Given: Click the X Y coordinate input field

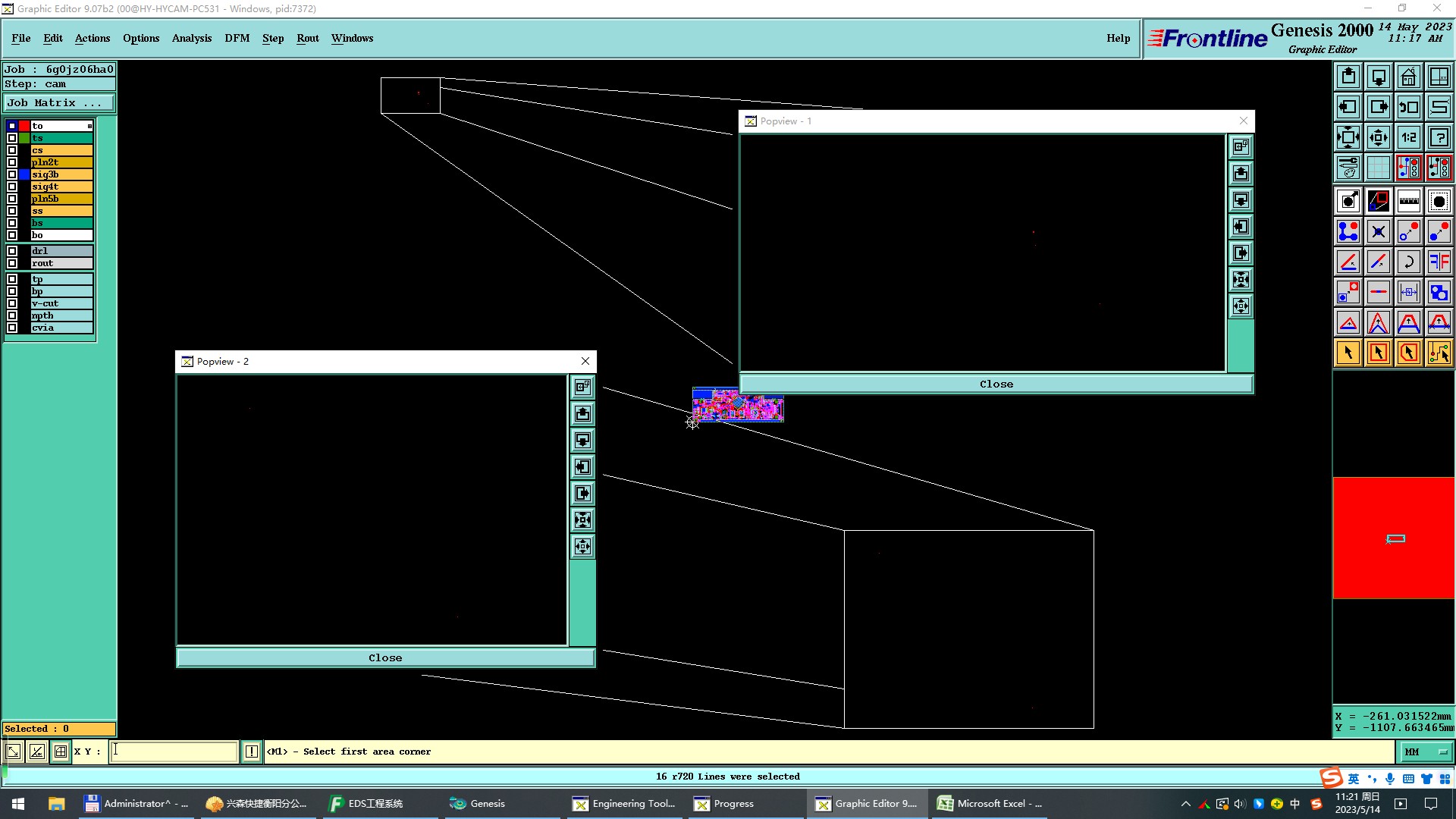Looking at the screenshot, I should pos(174,752).
